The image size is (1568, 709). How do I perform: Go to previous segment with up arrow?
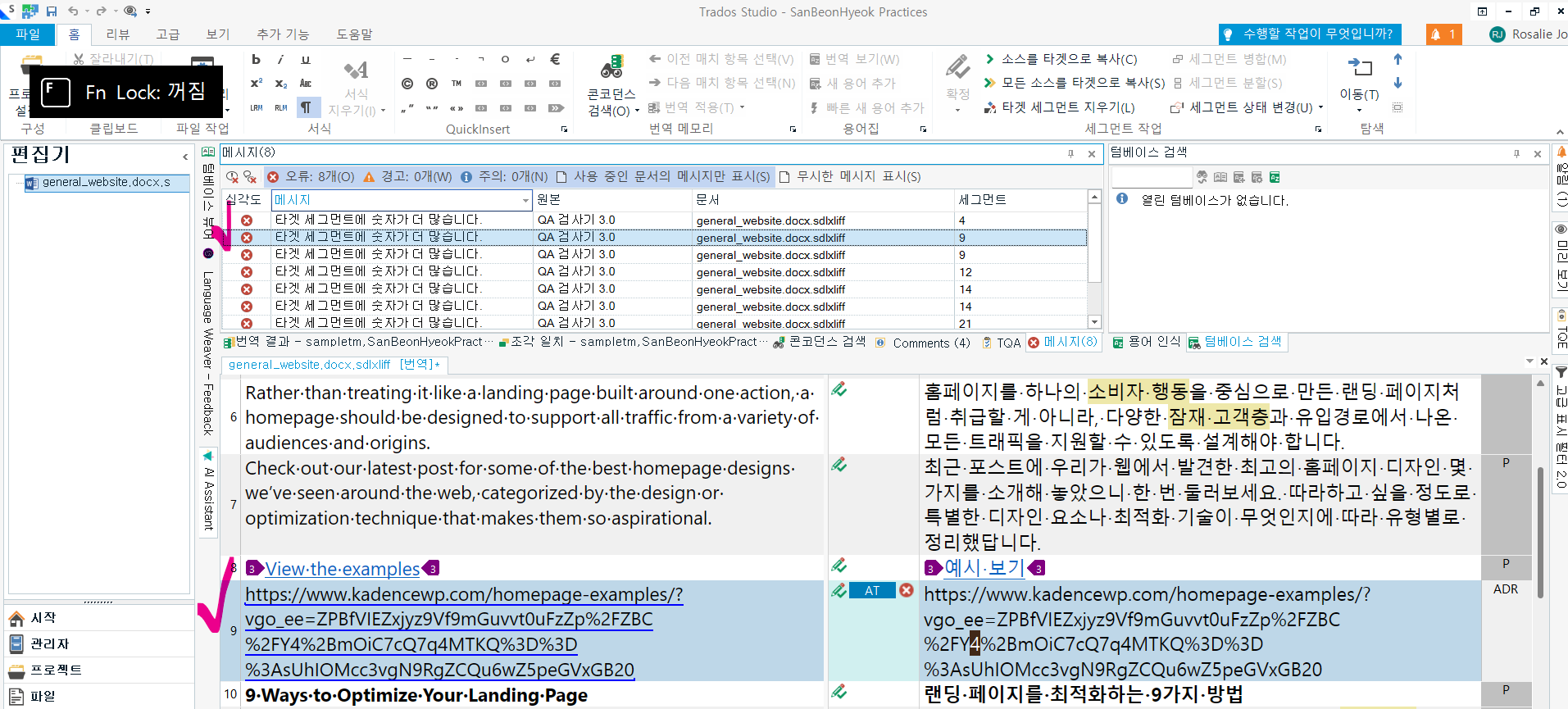(1398, 59)
